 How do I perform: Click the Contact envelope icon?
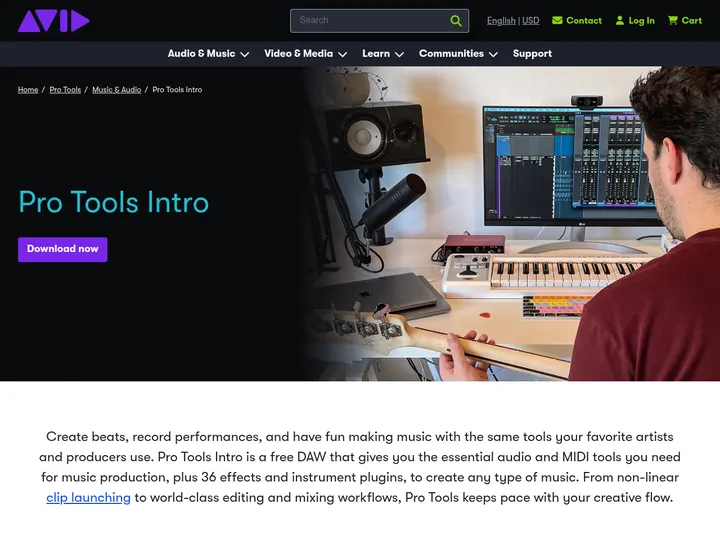tap(557, 20)
